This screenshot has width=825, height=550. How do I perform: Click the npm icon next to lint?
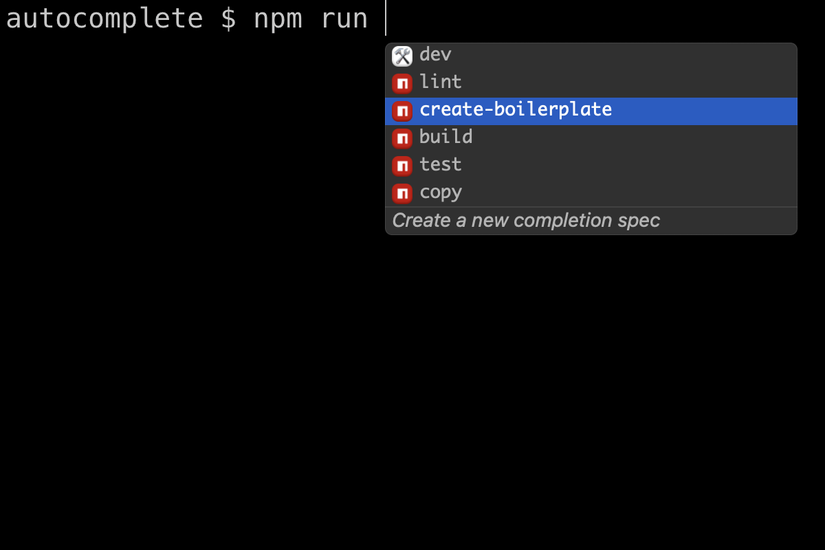pyautogui.click(x=402, y=83)
